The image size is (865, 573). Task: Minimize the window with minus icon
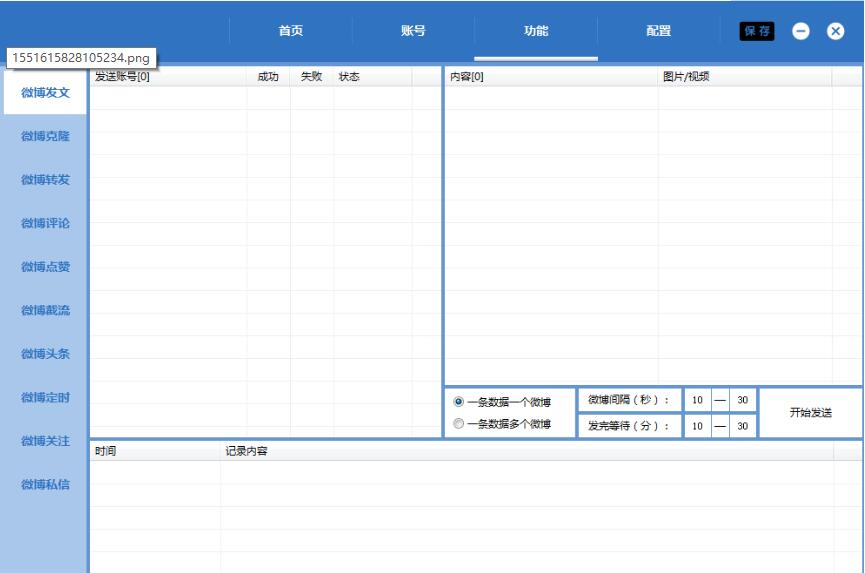[801, 31]
